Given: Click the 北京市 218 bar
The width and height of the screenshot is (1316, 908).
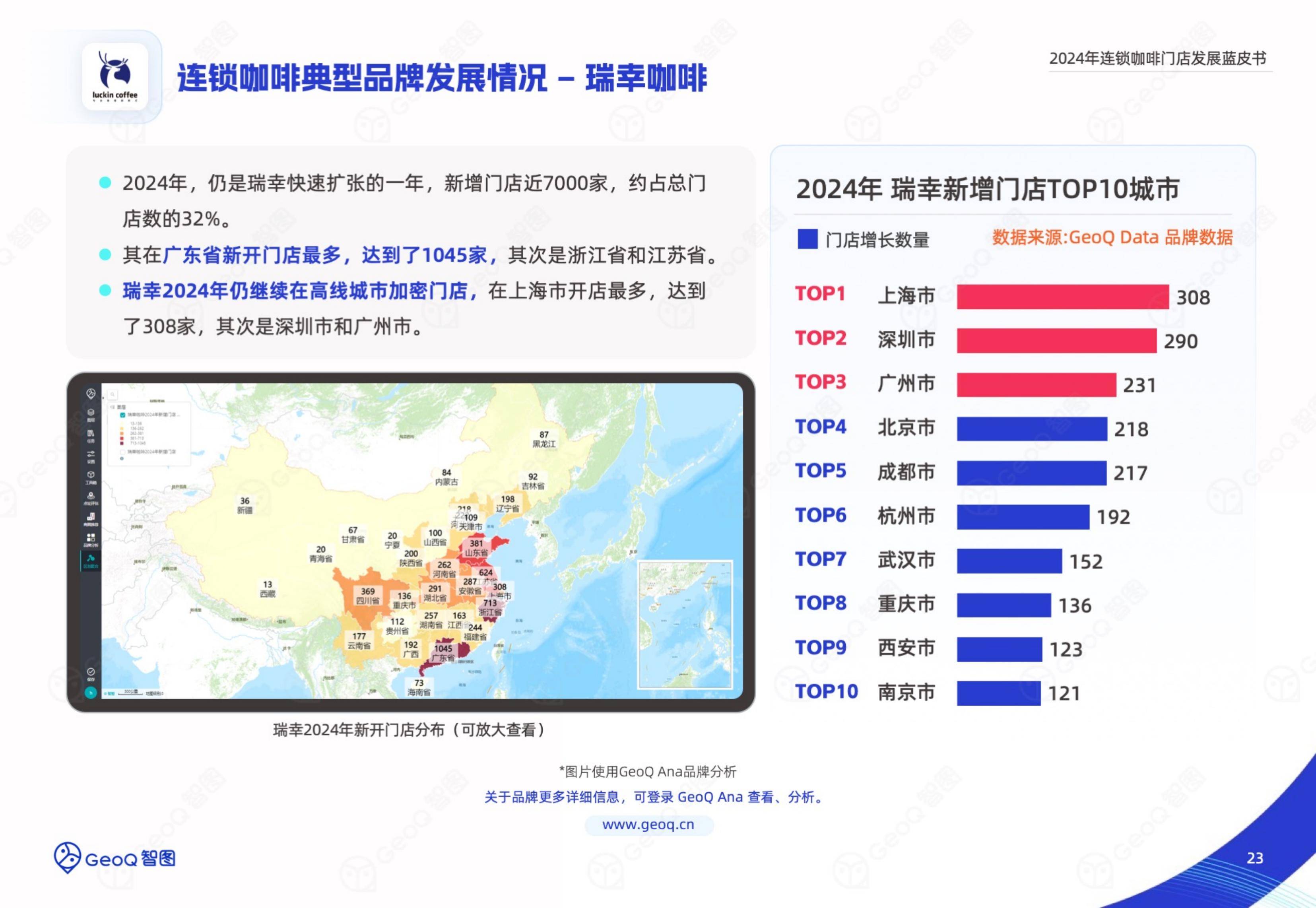Looking at the screenshot, I should [1032, 429].
